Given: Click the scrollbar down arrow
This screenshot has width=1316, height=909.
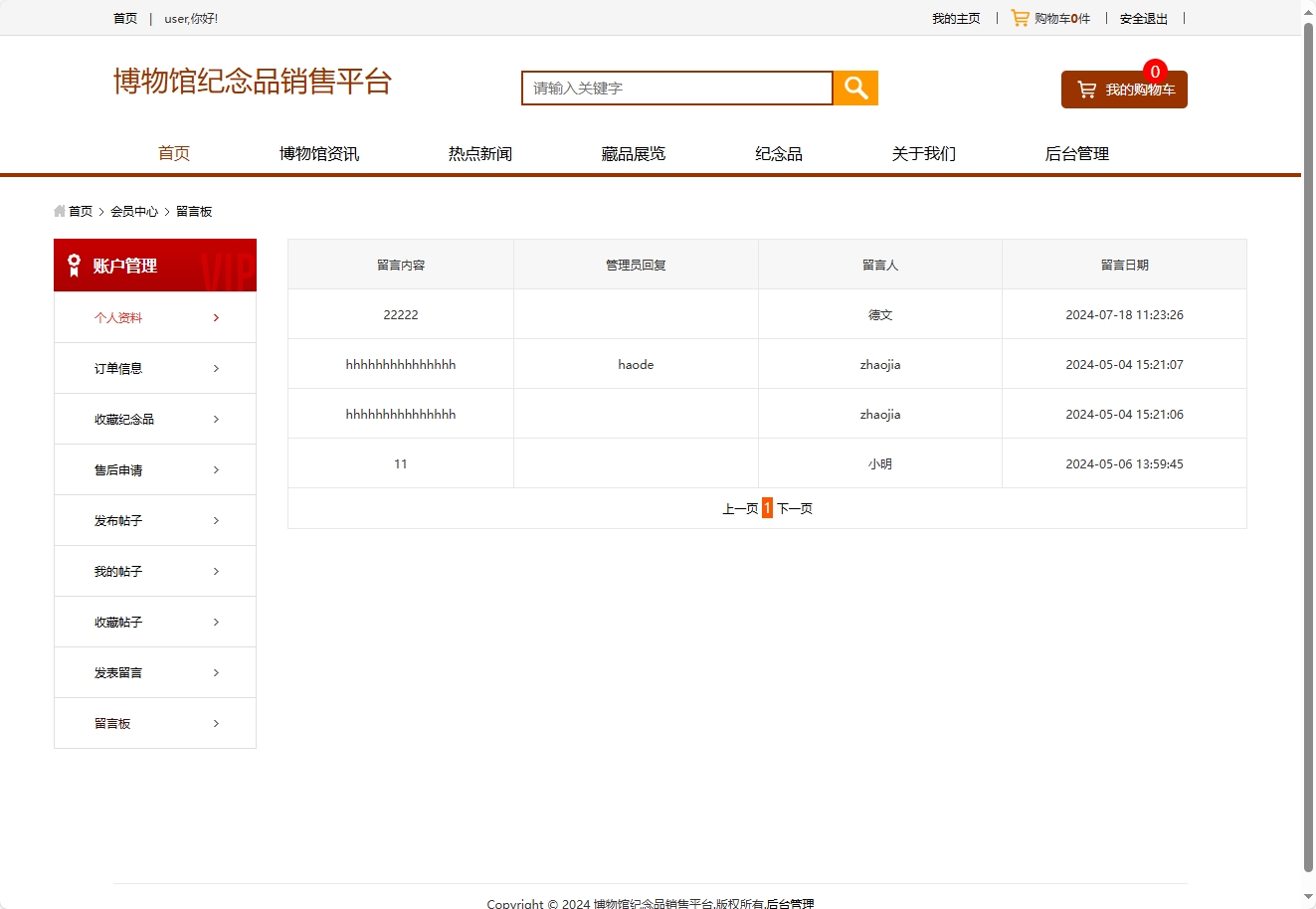Looking at the screenshot, I should [x=1308, y=898].
